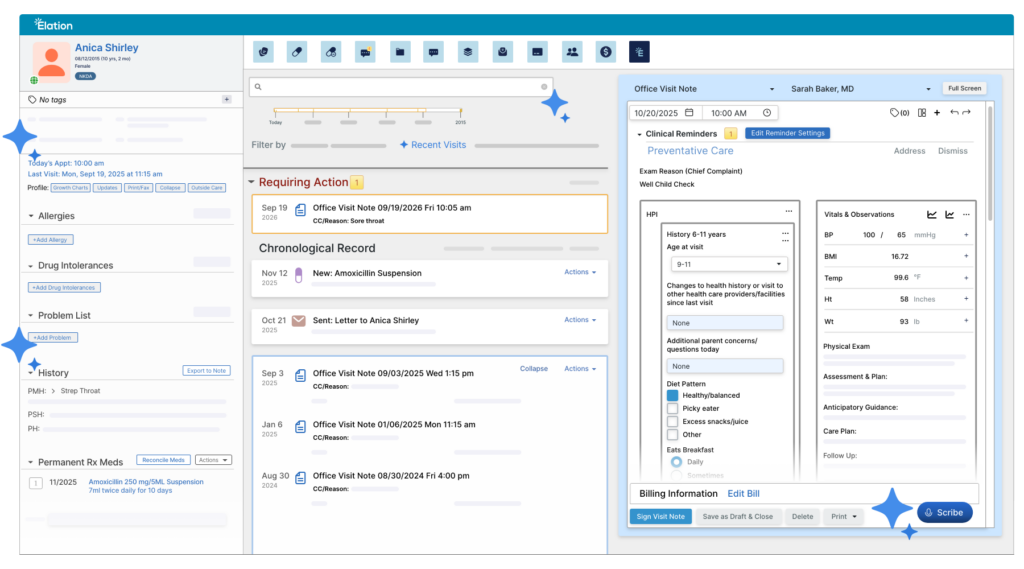Click the layout columns icon in note header
Screen dimensions: 1024x569
tap(921, 112)
